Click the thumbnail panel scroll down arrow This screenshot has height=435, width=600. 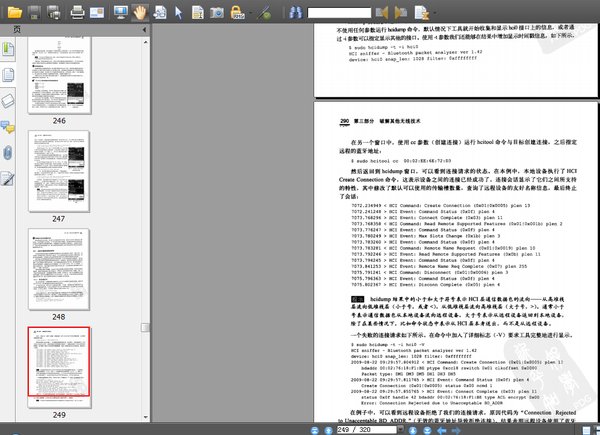tap(145, 417)
